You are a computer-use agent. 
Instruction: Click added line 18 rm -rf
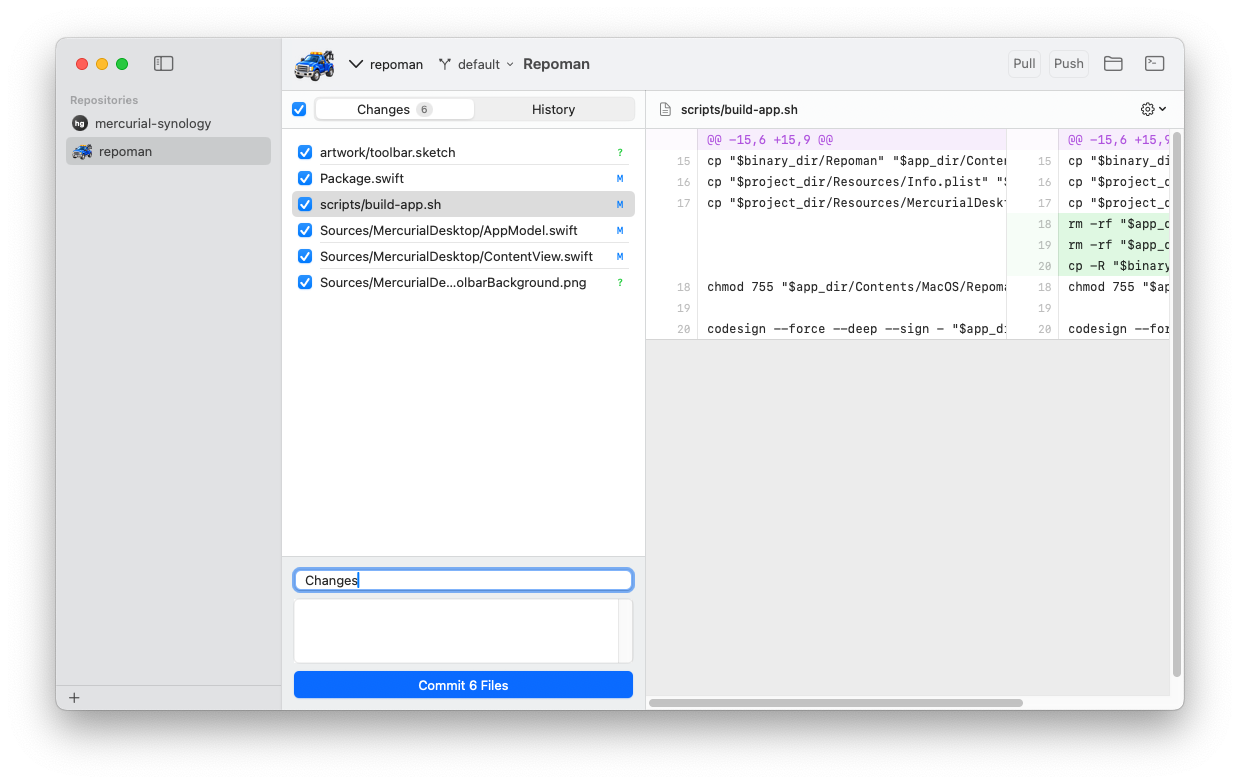pos(1118,224)
